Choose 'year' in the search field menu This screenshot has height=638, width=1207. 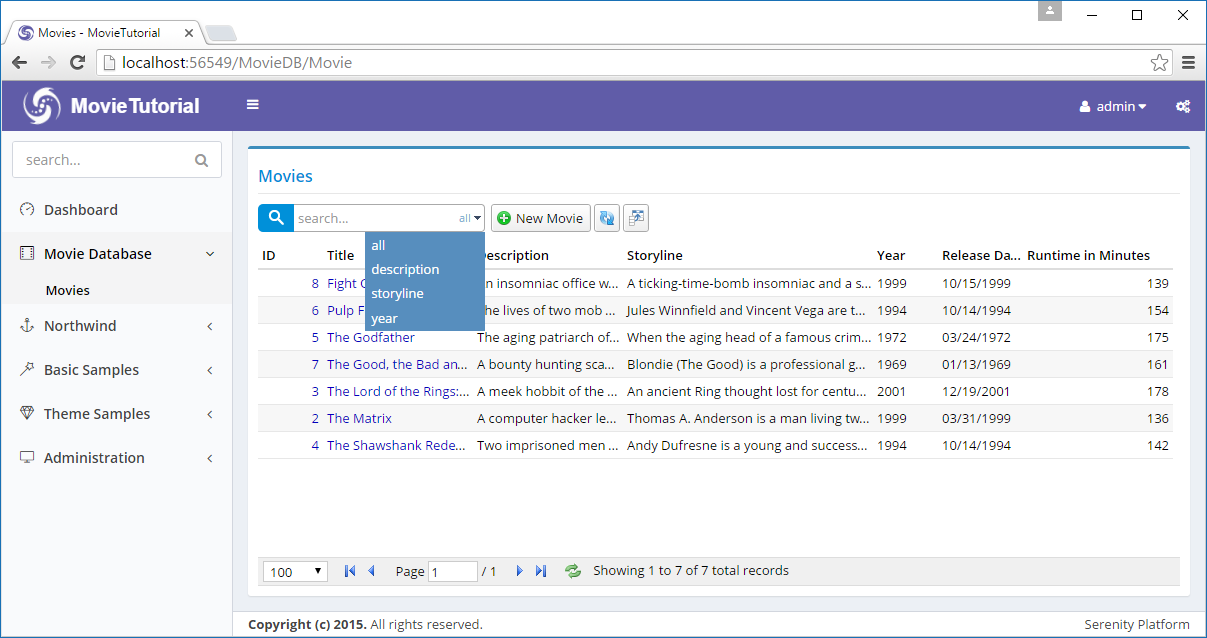(x=384, y=319)
